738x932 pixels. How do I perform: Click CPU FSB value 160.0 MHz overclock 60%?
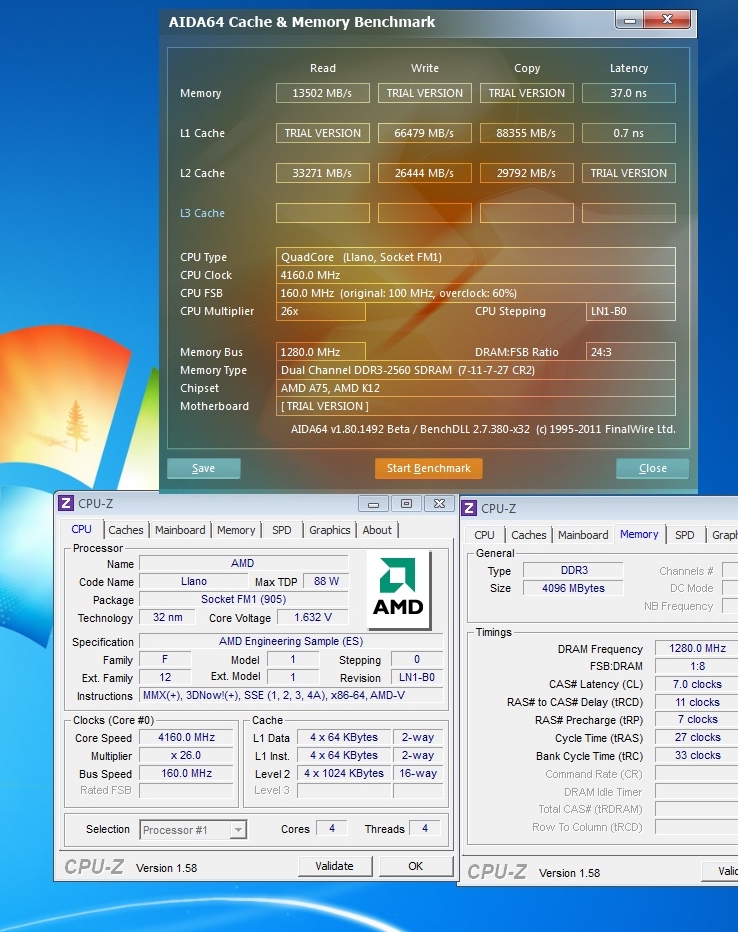(475, 293)
